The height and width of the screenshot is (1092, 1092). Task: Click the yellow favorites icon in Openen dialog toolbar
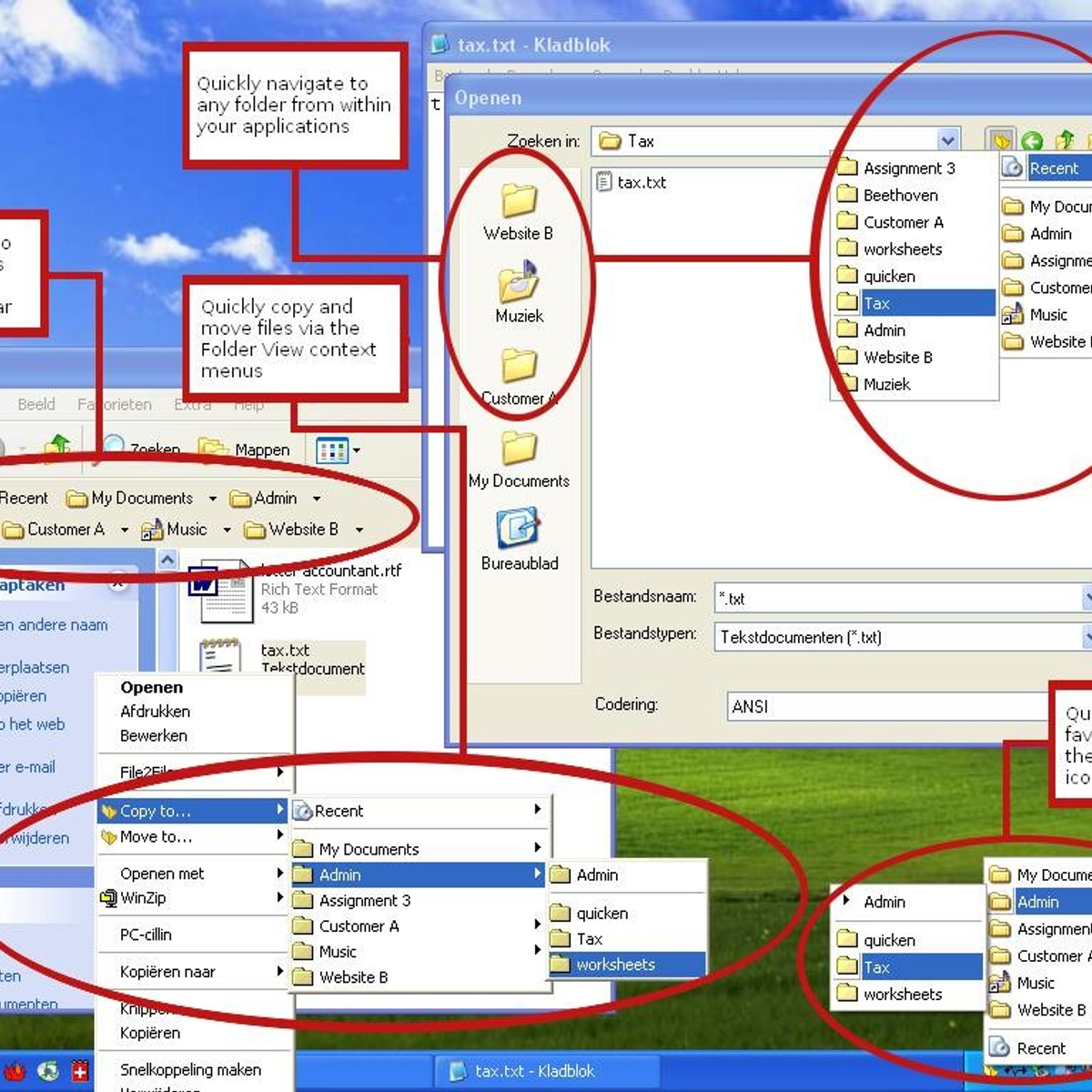(x=1001, y=141)
